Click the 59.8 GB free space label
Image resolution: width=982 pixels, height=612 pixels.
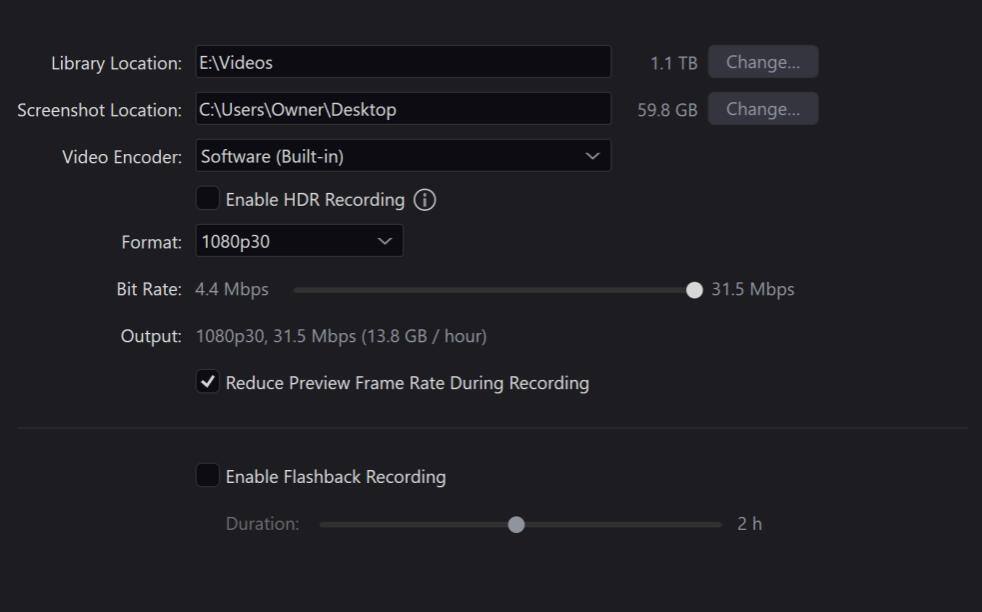point(667,110)
